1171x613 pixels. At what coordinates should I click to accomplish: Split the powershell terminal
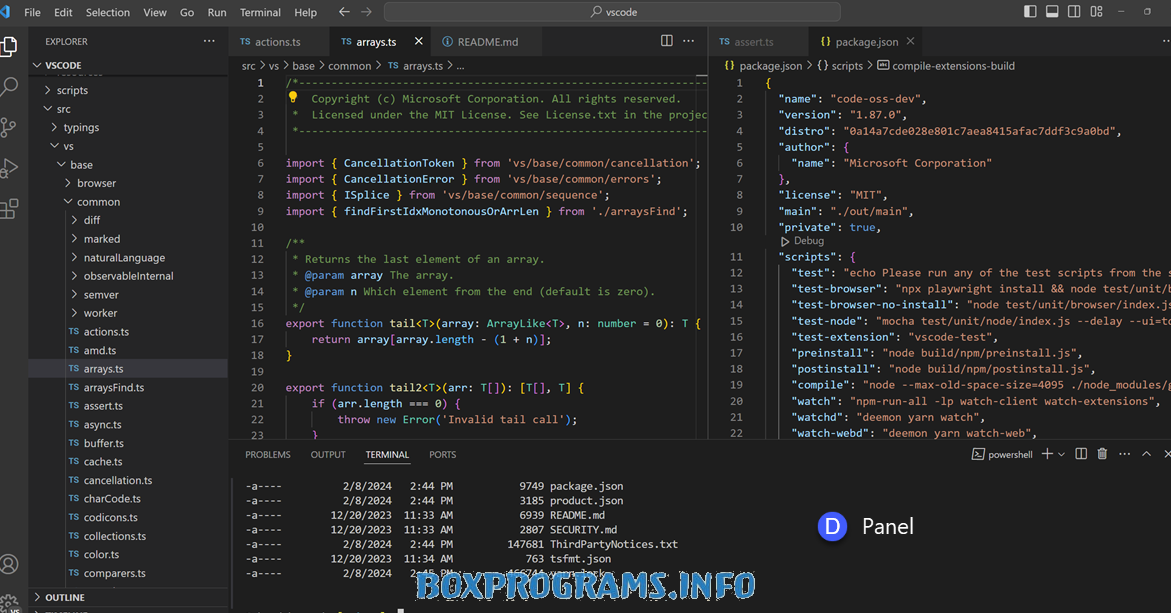1081,454
